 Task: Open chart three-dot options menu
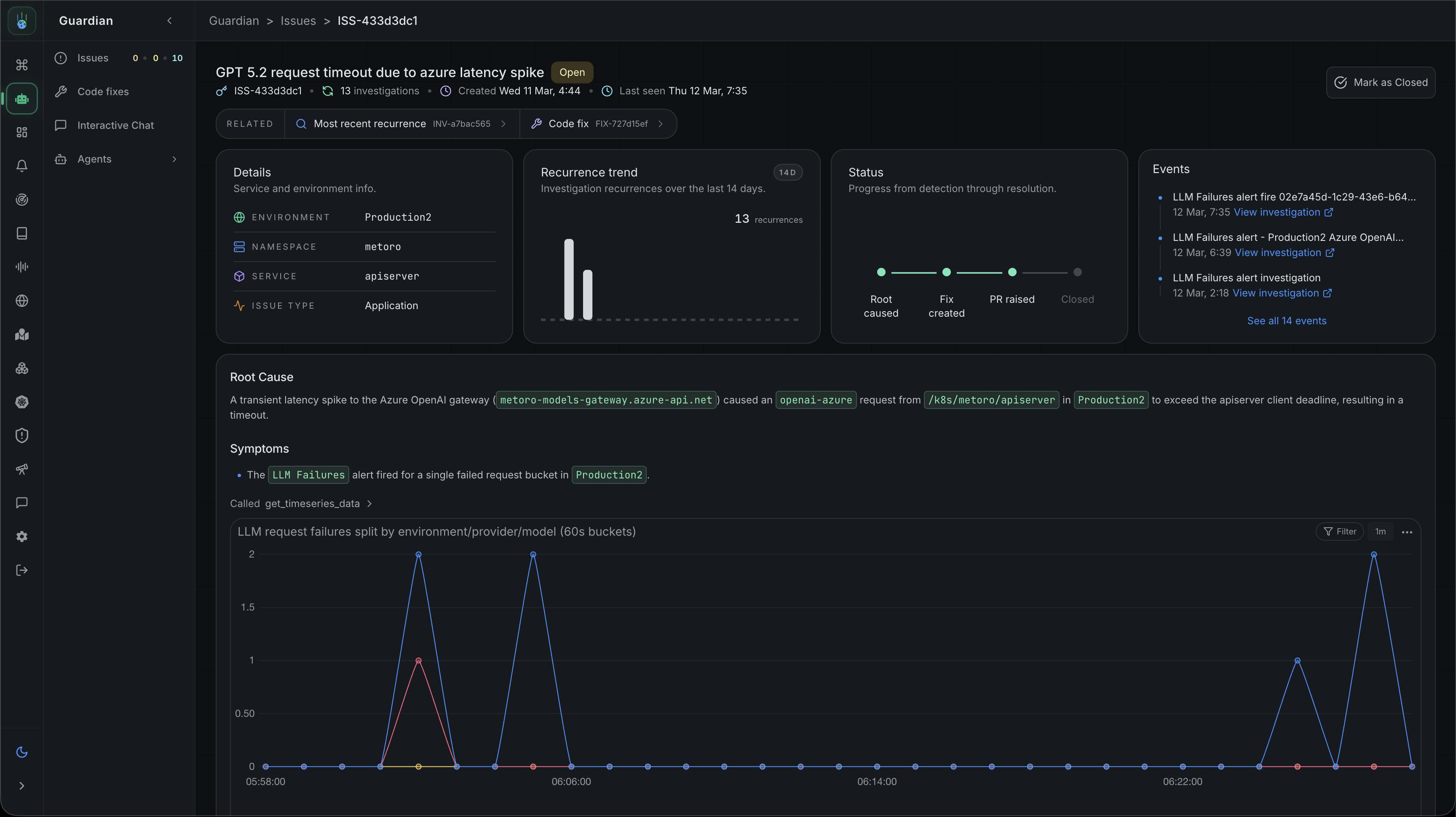coord(1407,531)
